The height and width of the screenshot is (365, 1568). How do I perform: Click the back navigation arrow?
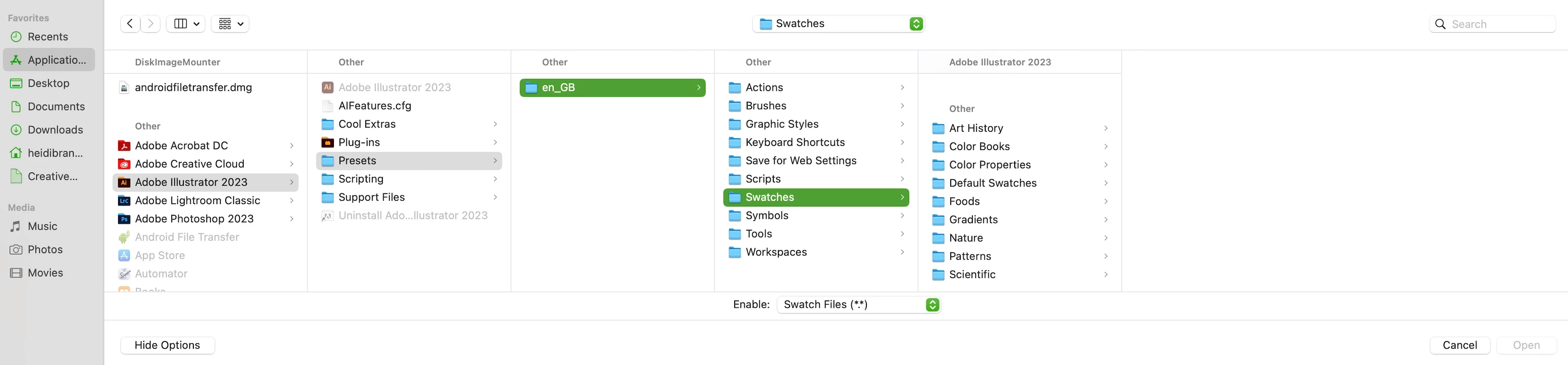point(129,24)
